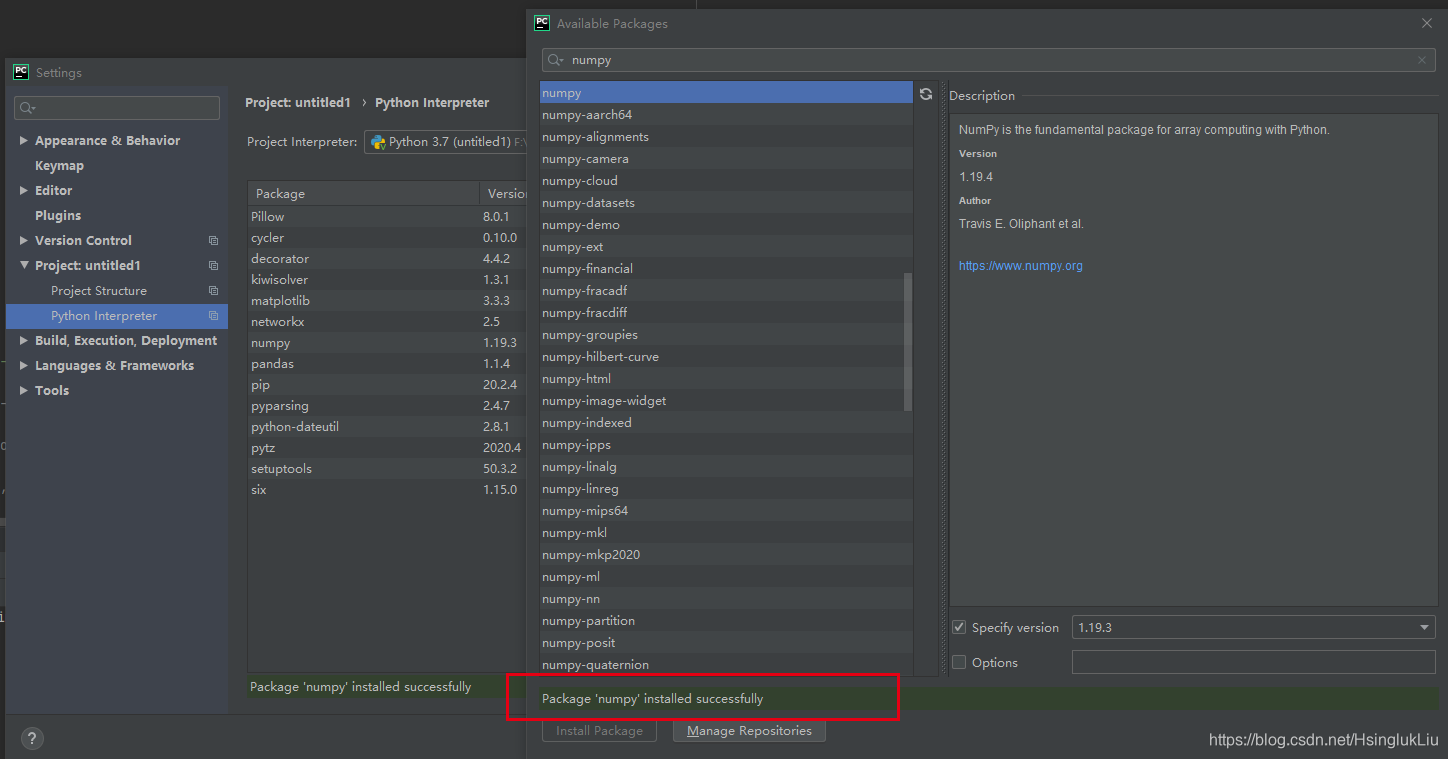Select the pyparsing row in installed packages
The height and width of the screenshot is (759, 1448).
(x=387, y=406)
